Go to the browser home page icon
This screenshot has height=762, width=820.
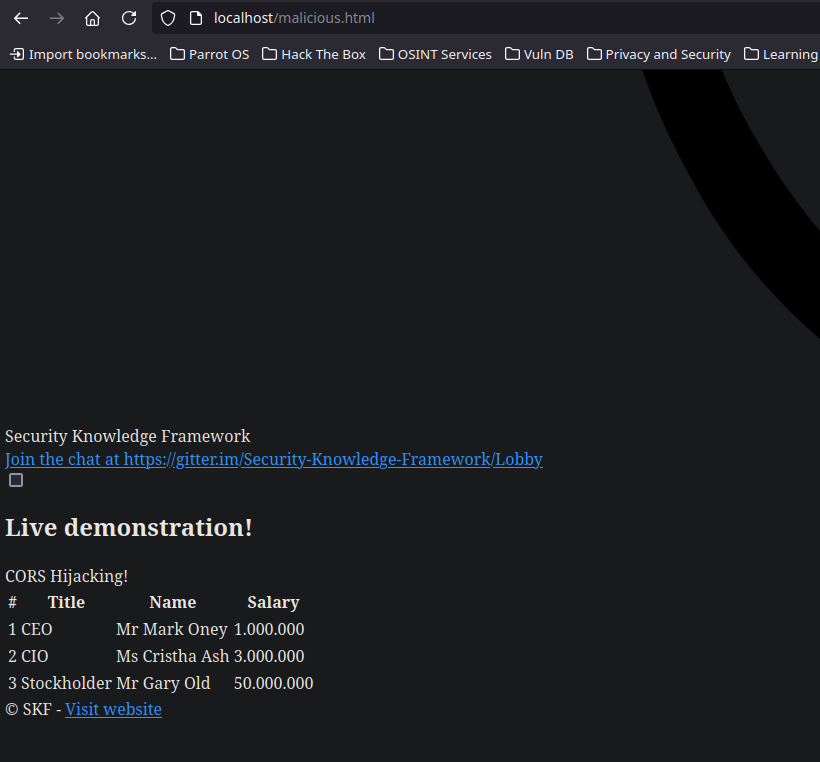(x=93, y=18)
